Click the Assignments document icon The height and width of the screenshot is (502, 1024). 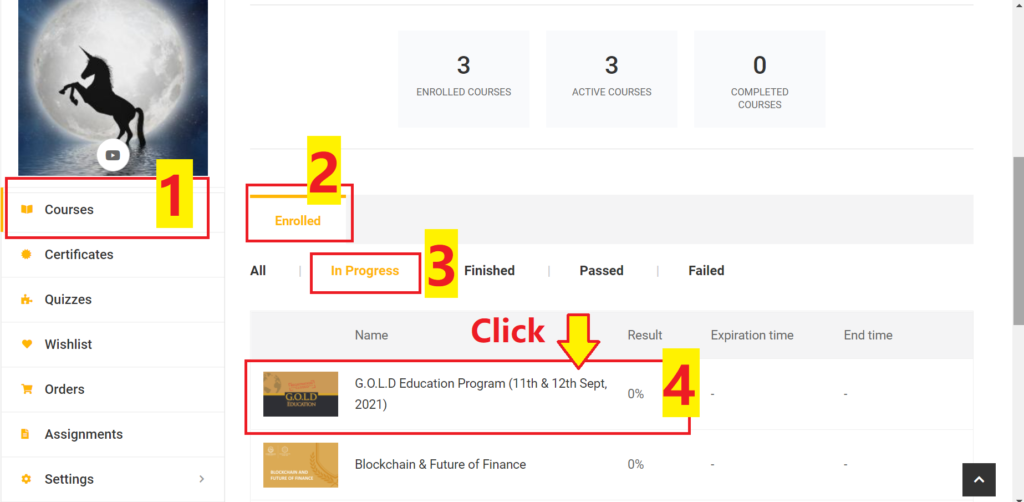pos(27,434)
